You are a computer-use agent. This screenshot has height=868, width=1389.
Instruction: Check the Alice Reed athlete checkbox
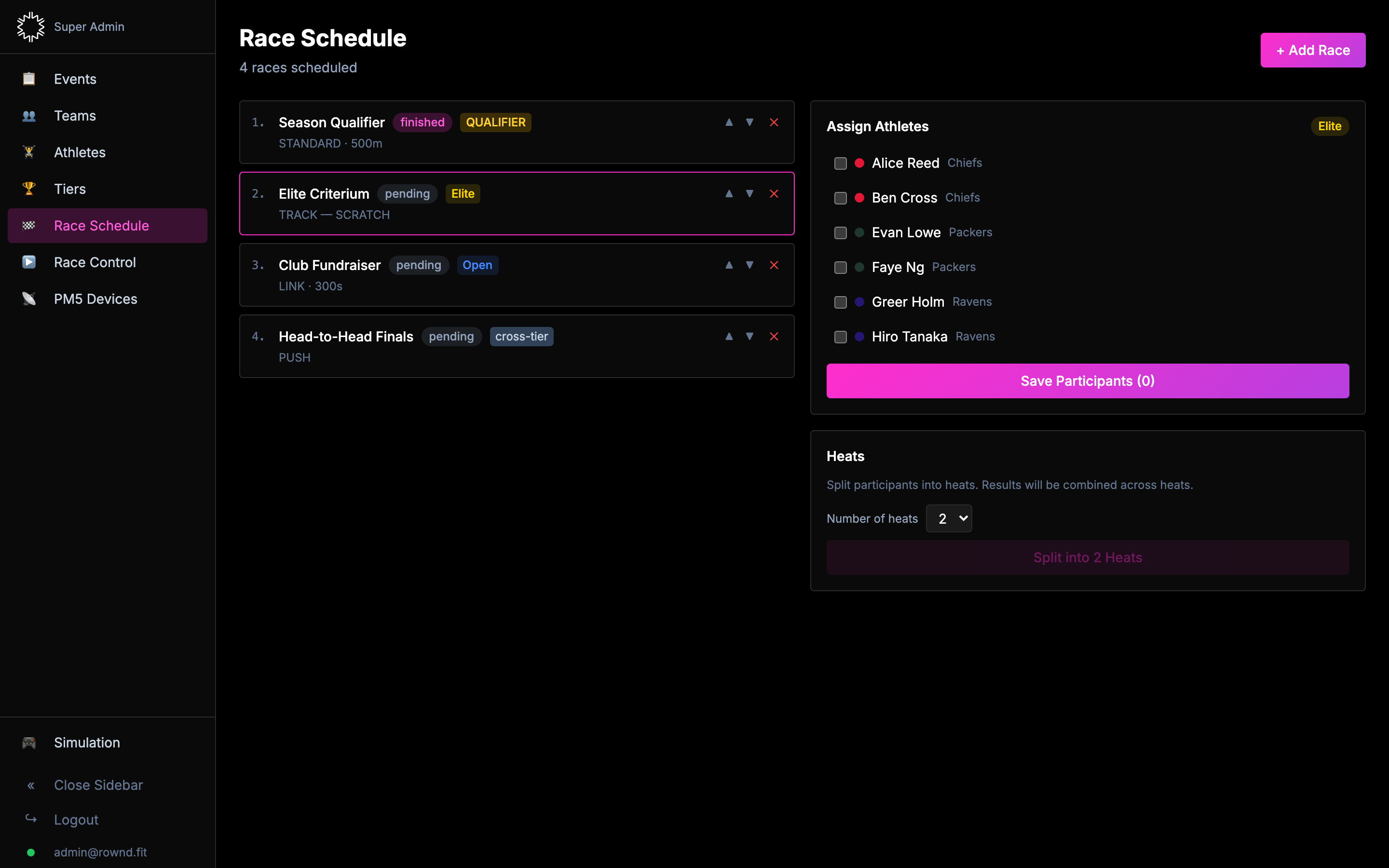tap(840, 163)
